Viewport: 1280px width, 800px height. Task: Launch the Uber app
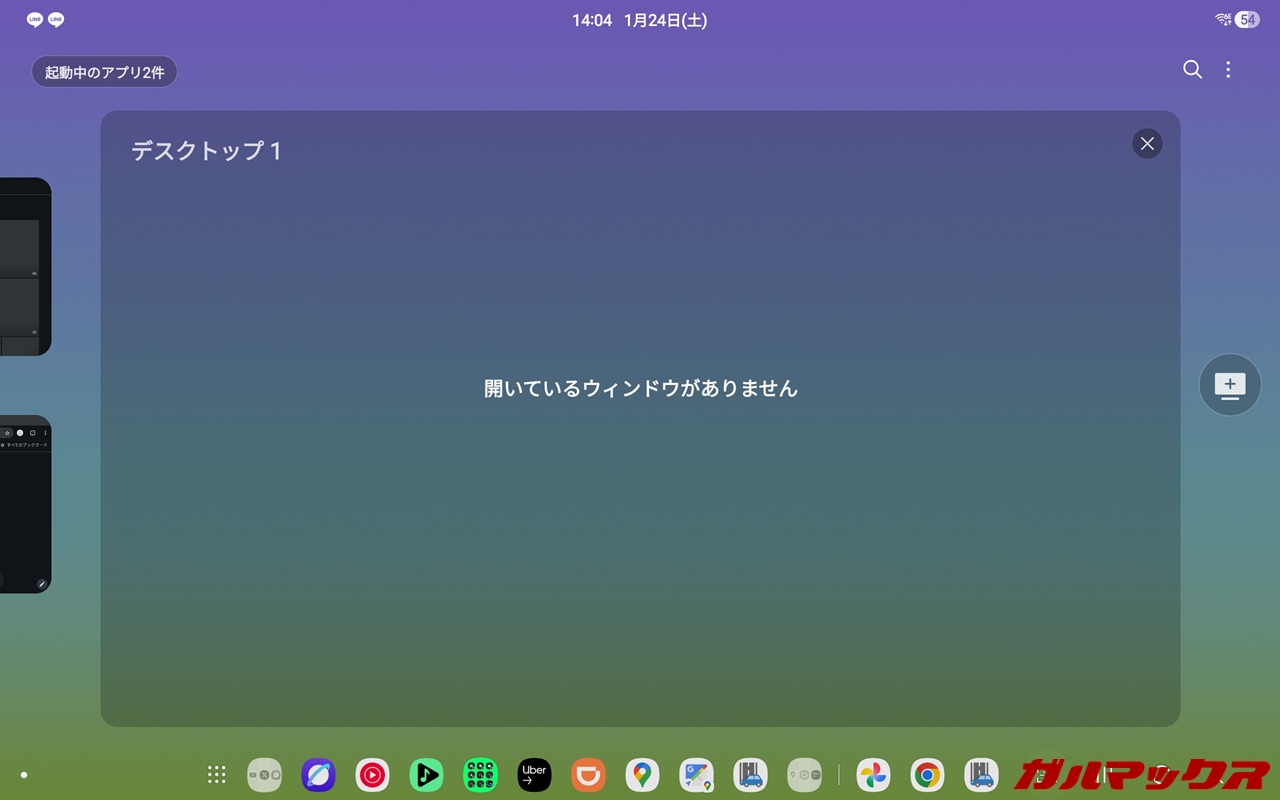[x=534, y=775]
